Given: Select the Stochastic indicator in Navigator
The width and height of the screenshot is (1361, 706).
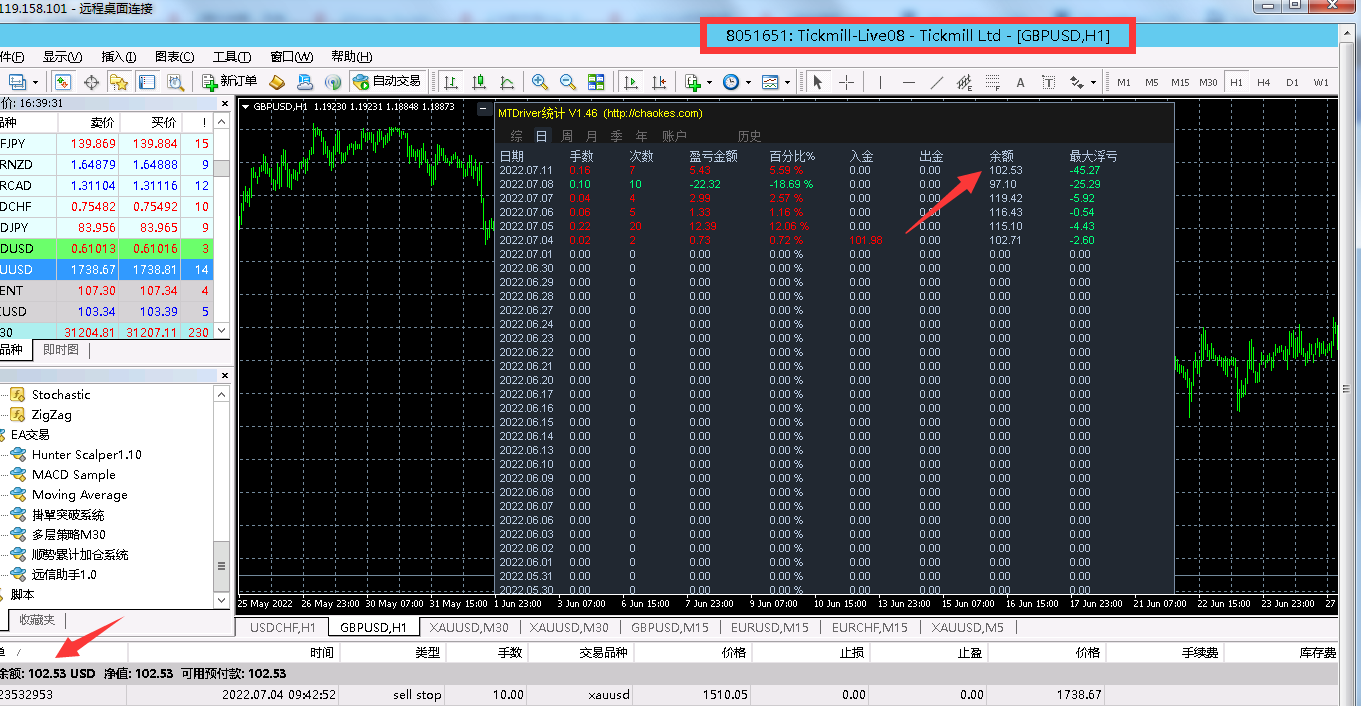Looking at the screenshot, I should tap(61, 394).
